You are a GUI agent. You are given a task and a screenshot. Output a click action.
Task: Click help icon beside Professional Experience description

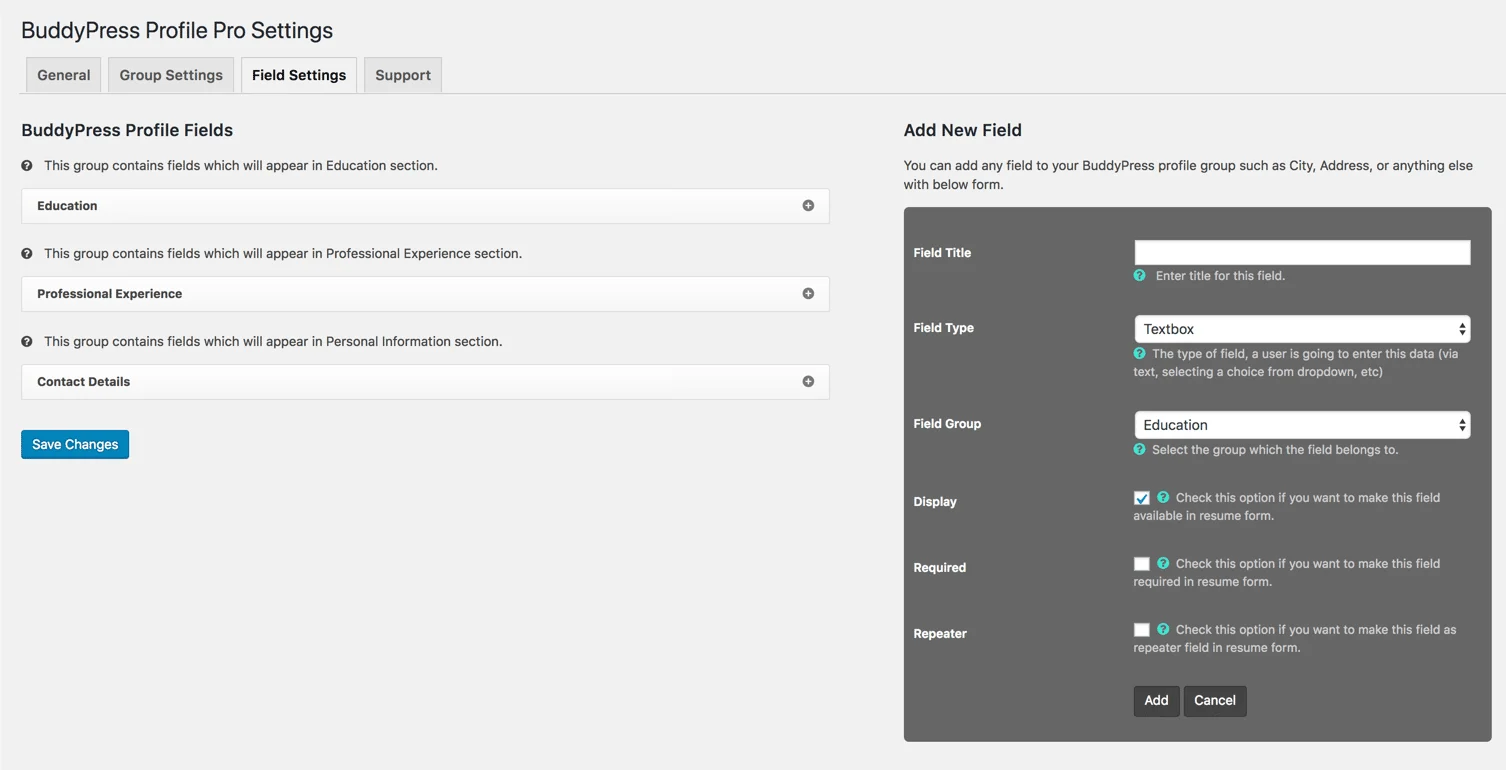pyautogui.click(x=27, y=254)
